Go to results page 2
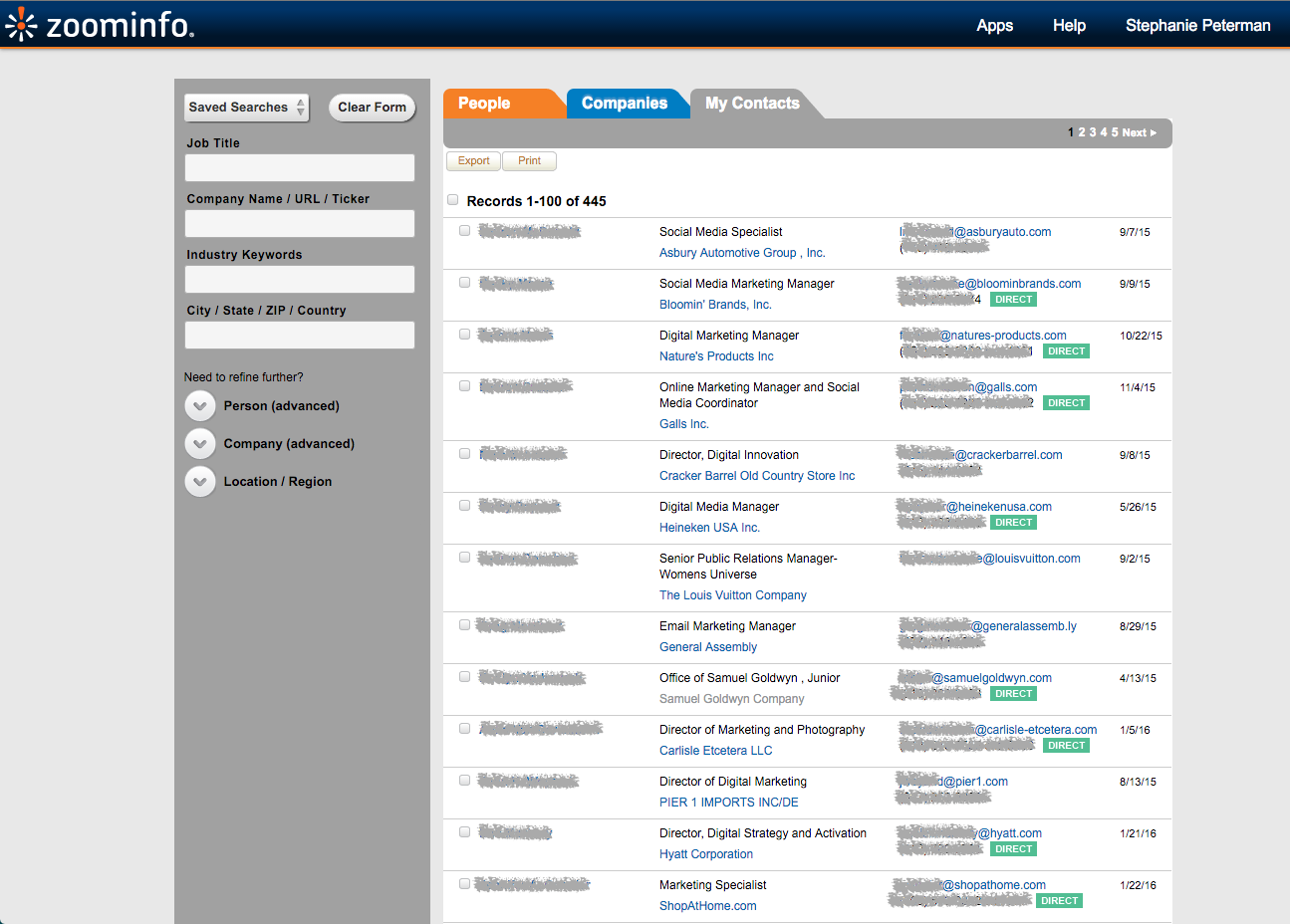Viewport: 1290px width, 924px height. pyautogui.click(x=1082, y=132)
